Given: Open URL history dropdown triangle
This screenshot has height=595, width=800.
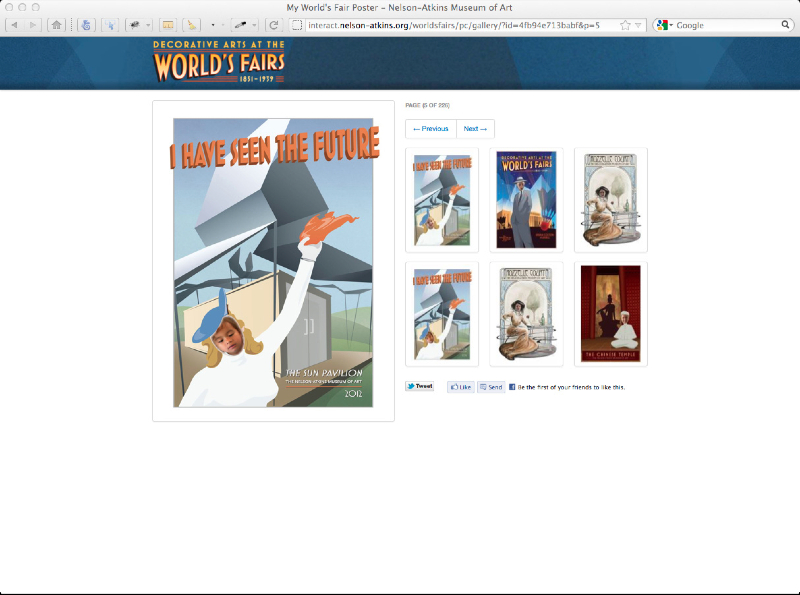Looking at the screenshot, I should pos(638,25).
